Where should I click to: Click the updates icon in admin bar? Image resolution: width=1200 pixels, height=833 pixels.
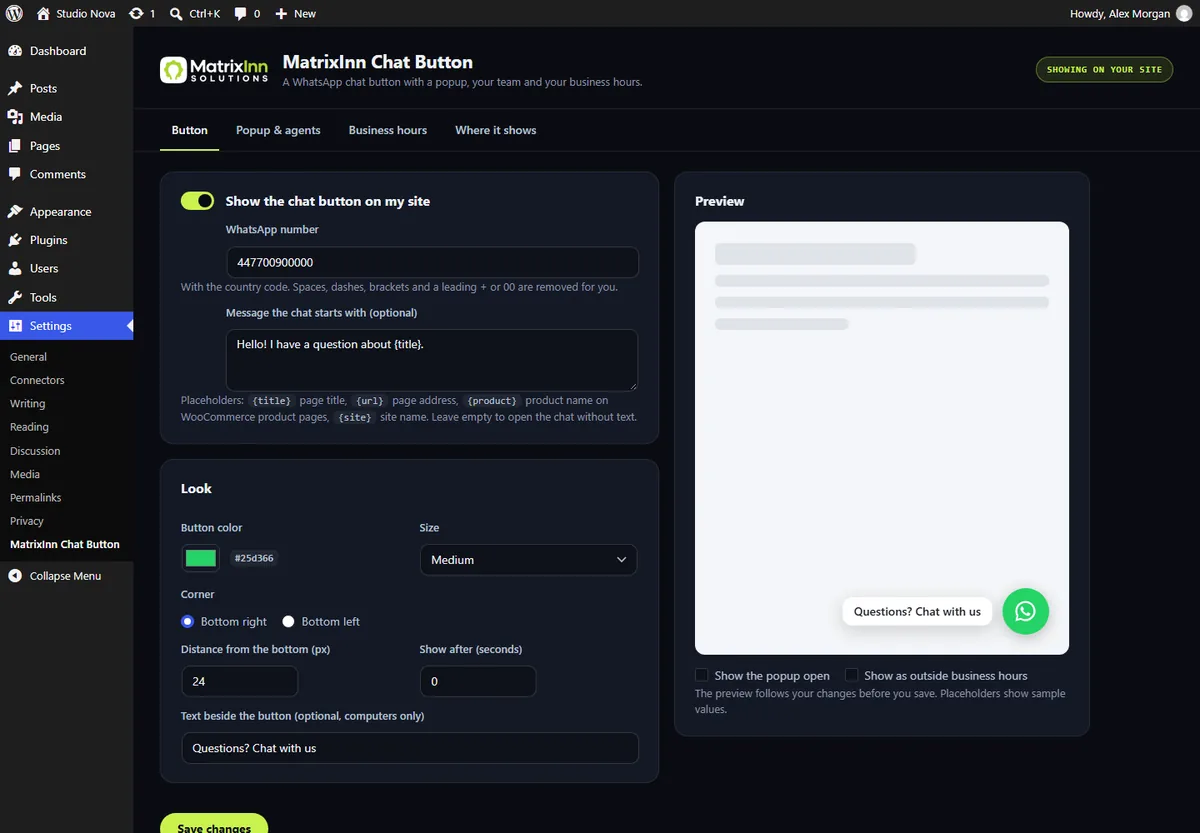[x=136, y=14]
